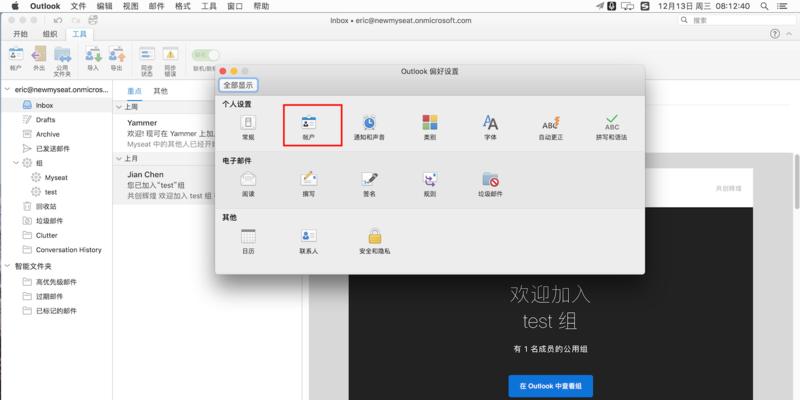Collapse the 组 folder group
Viewport: 800px width, 400px height.
[16, 163]
